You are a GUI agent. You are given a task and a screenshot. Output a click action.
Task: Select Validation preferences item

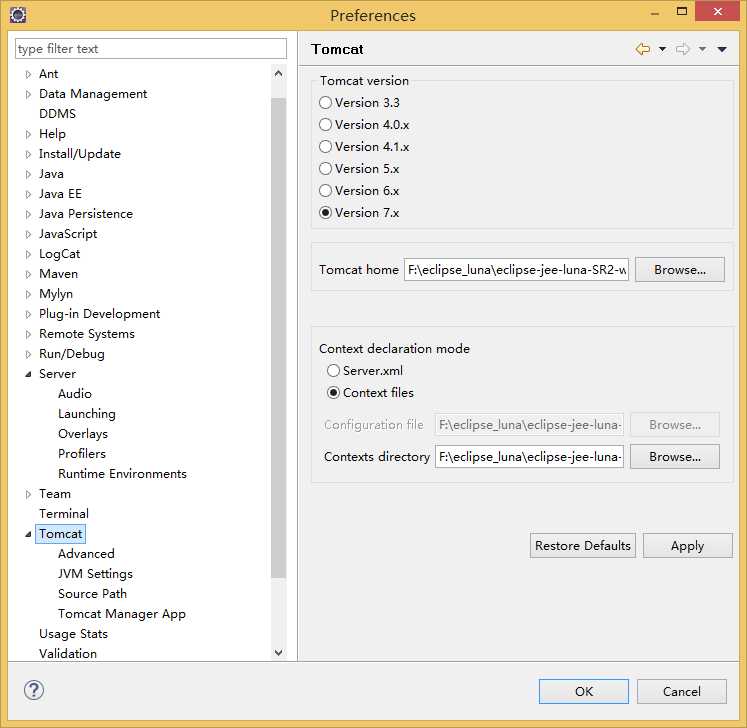coord(68,654)
